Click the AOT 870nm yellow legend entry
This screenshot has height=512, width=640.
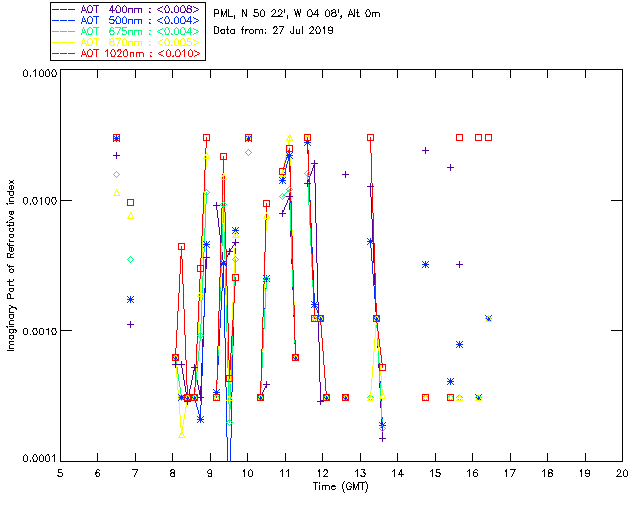coord(127,42)
